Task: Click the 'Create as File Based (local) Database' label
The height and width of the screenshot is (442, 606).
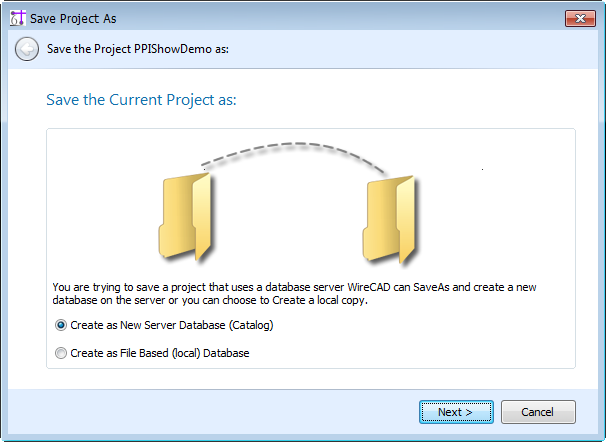Action: coord(160,353)
